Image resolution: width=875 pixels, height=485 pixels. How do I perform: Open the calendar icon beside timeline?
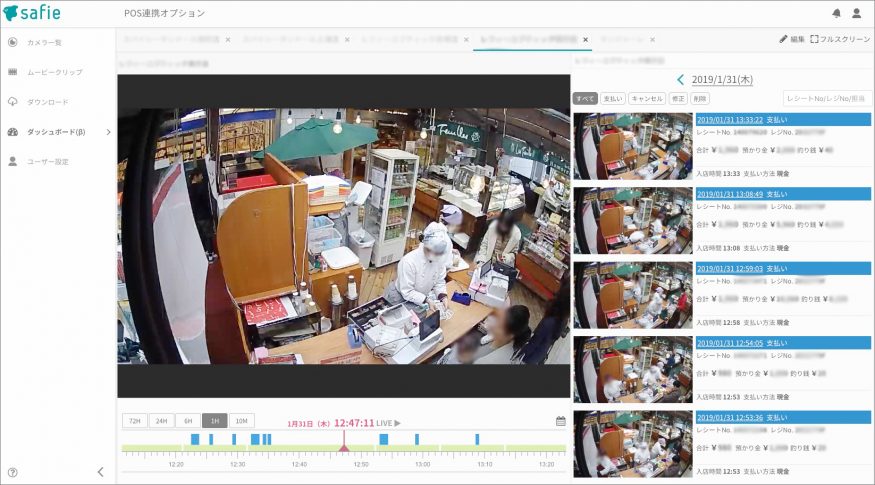click(560, 421)
